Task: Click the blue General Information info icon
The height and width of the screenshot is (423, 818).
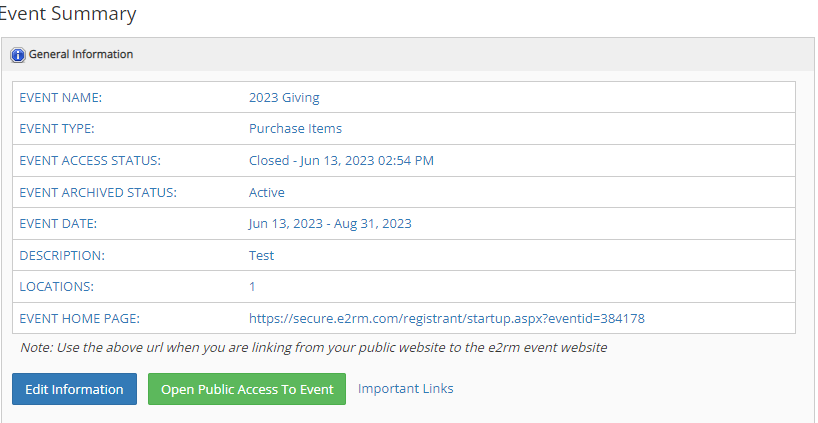Action: pyautogui.click(x=18, y=55)
